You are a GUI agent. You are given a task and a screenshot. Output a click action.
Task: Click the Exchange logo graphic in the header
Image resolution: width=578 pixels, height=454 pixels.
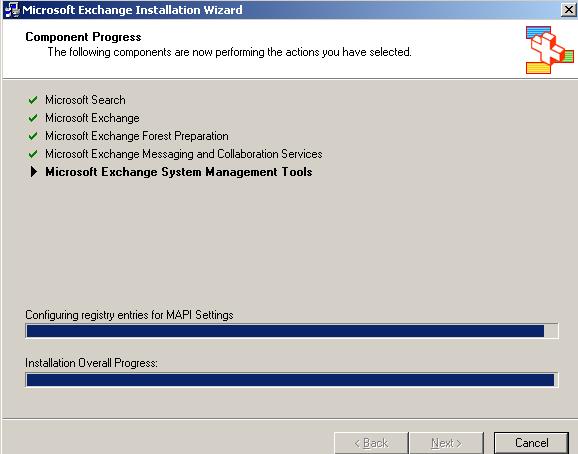(550, 50)
